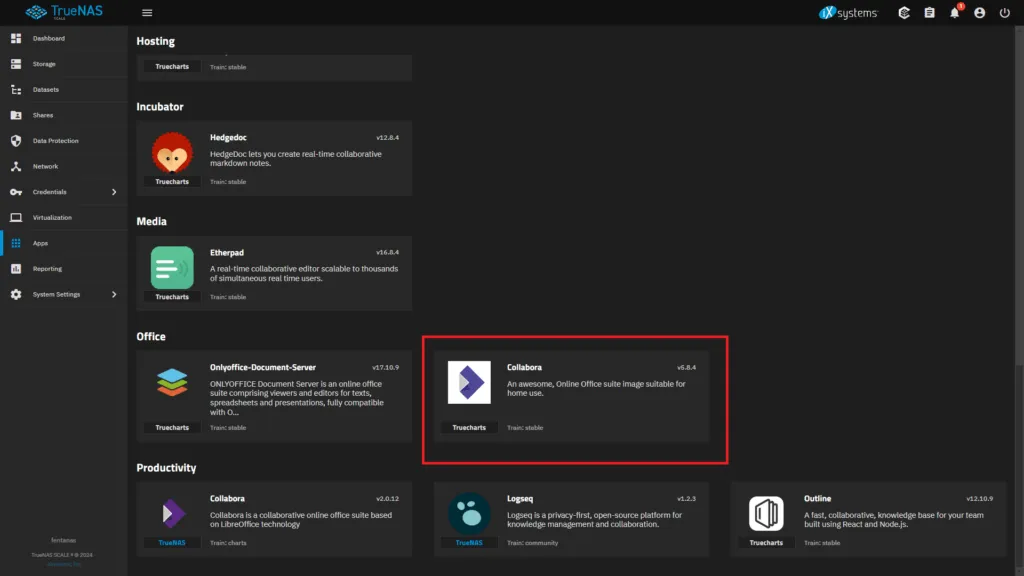This screenshot has height=576, width=1024.
Task: Open the iXsystems task manager clipboard icon
Action: (928, 13)
